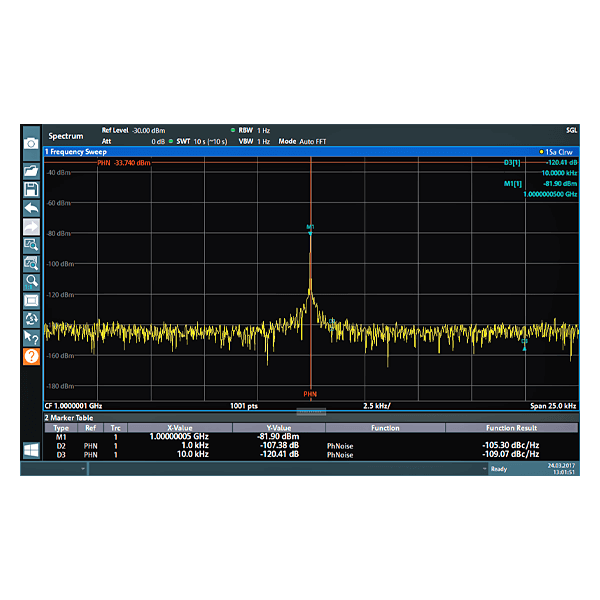Click the 1:1 unzoom magnifier icon

tap(31, 282)
